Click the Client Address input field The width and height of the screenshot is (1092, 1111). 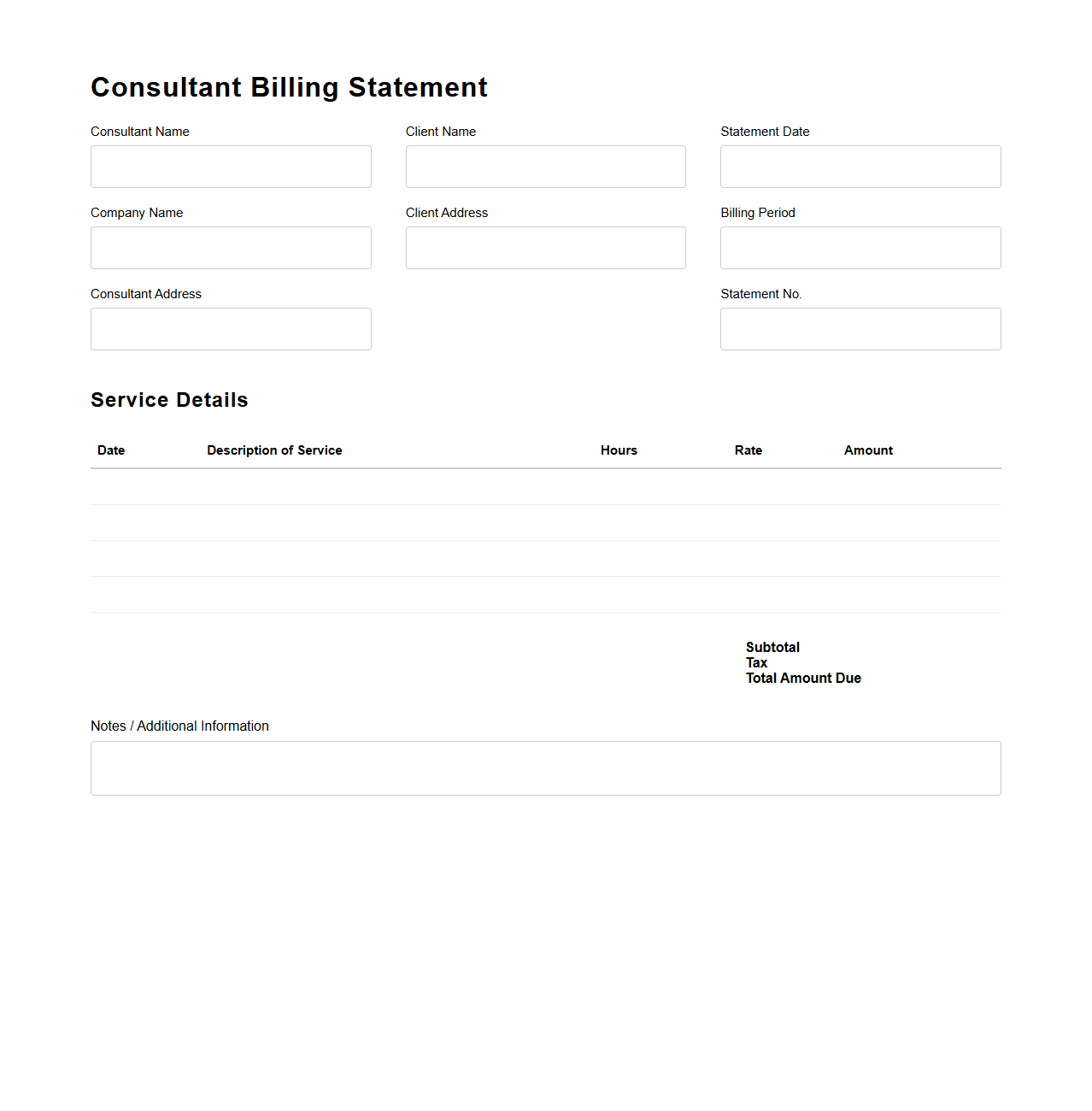coord(545,247)
